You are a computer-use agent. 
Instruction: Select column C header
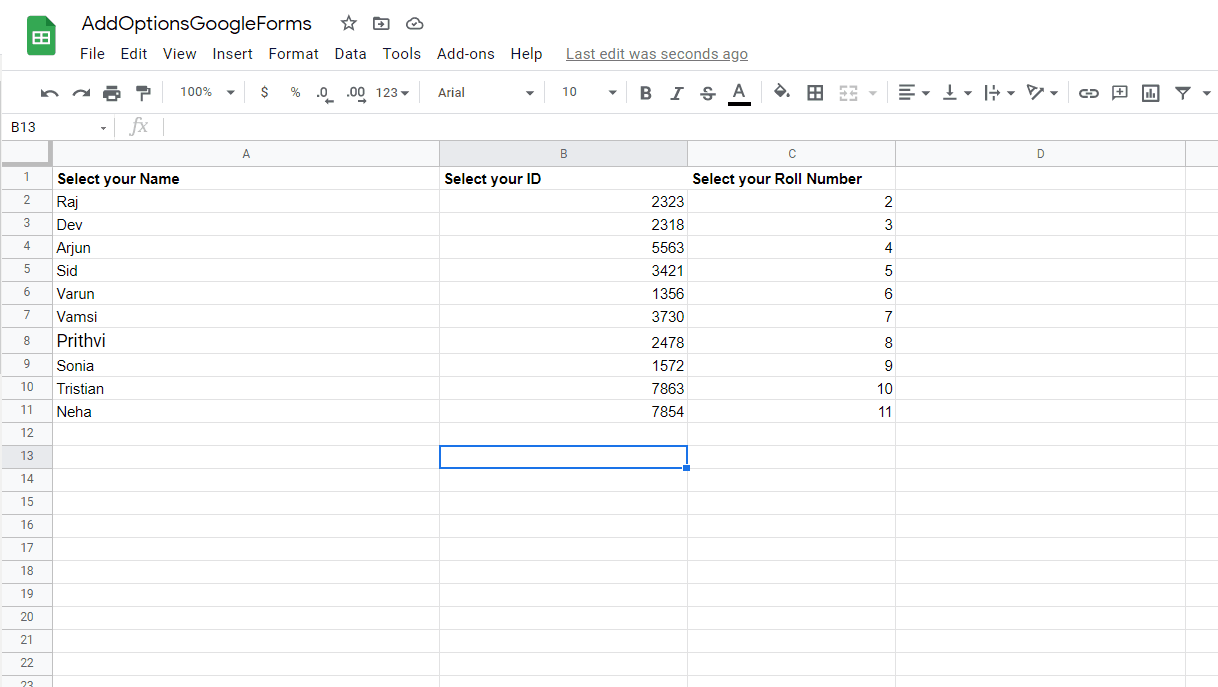792,154
